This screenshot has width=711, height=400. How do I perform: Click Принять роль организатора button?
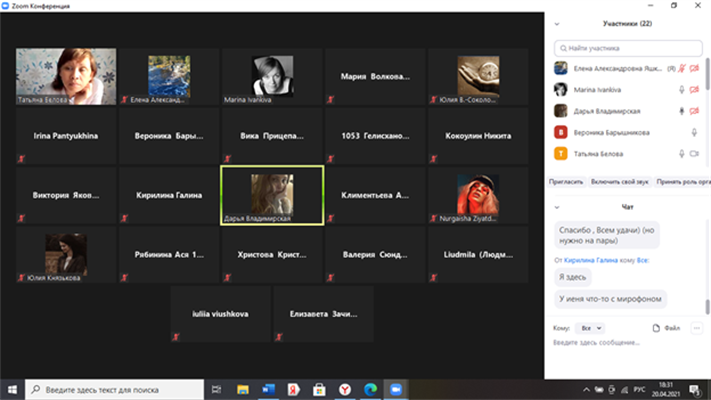[682, 182]
